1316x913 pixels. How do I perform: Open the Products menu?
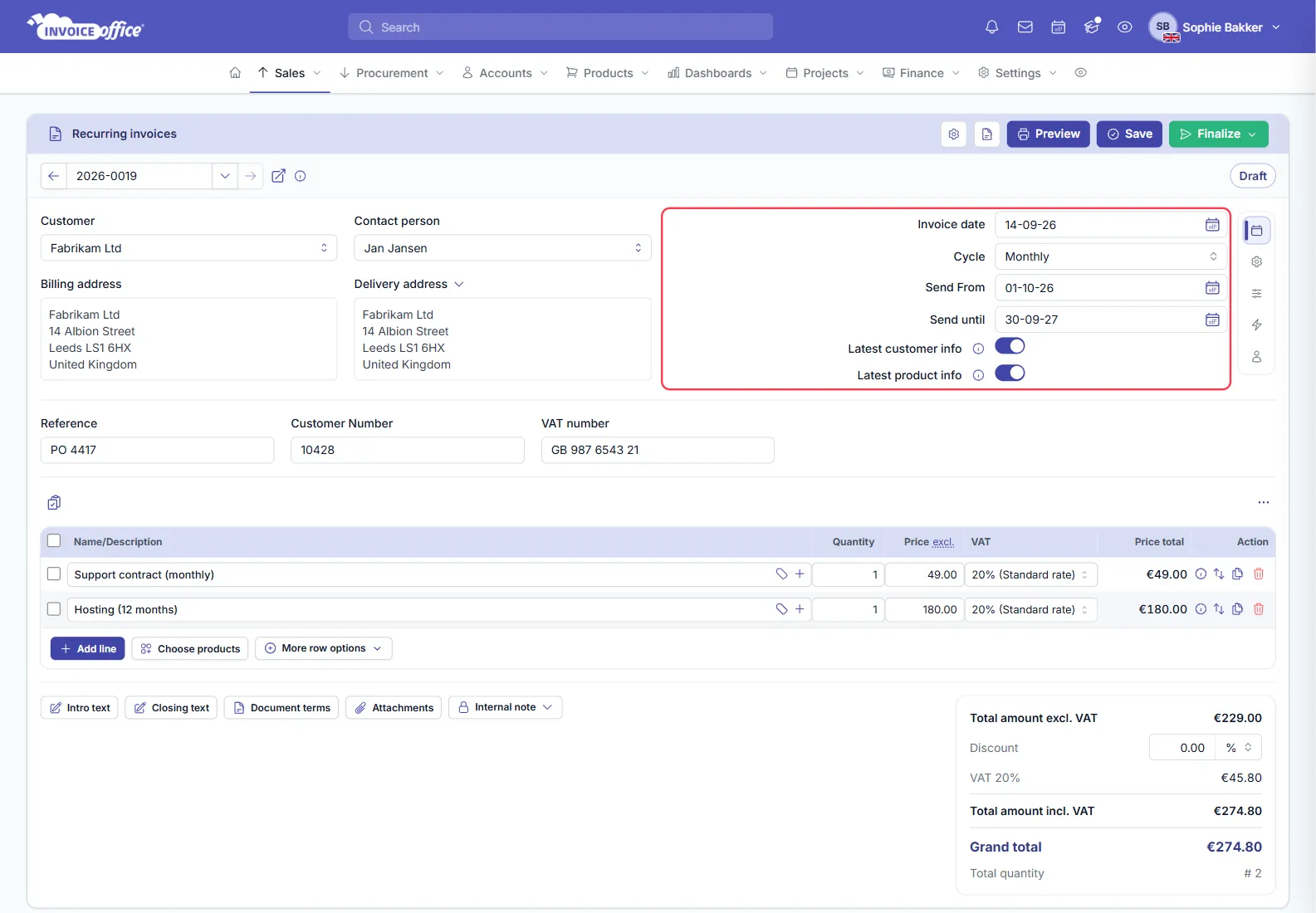(x=607, y=73)
